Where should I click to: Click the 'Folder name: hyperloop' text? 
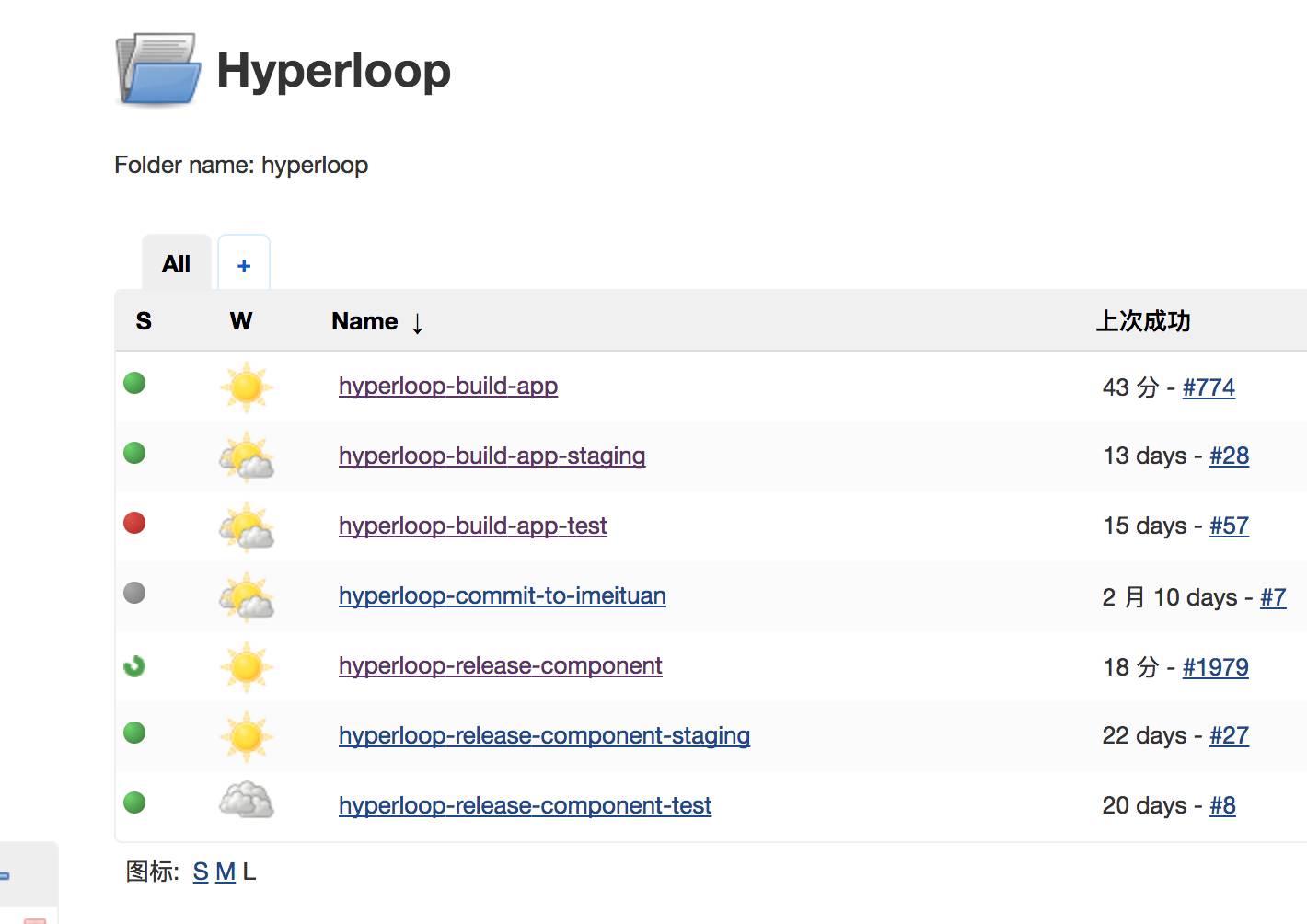(x=241, y=165)
